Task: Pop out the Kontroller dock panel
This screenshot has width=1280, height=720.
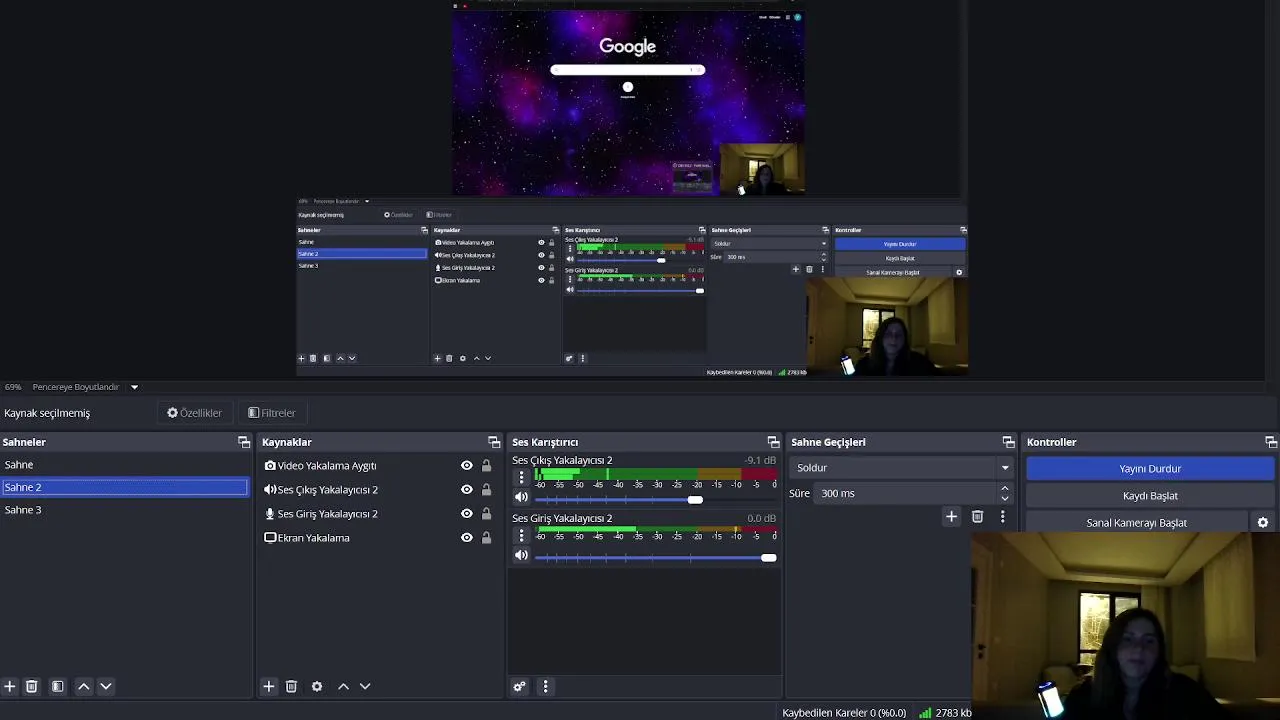Action: tap(1271, 442)
